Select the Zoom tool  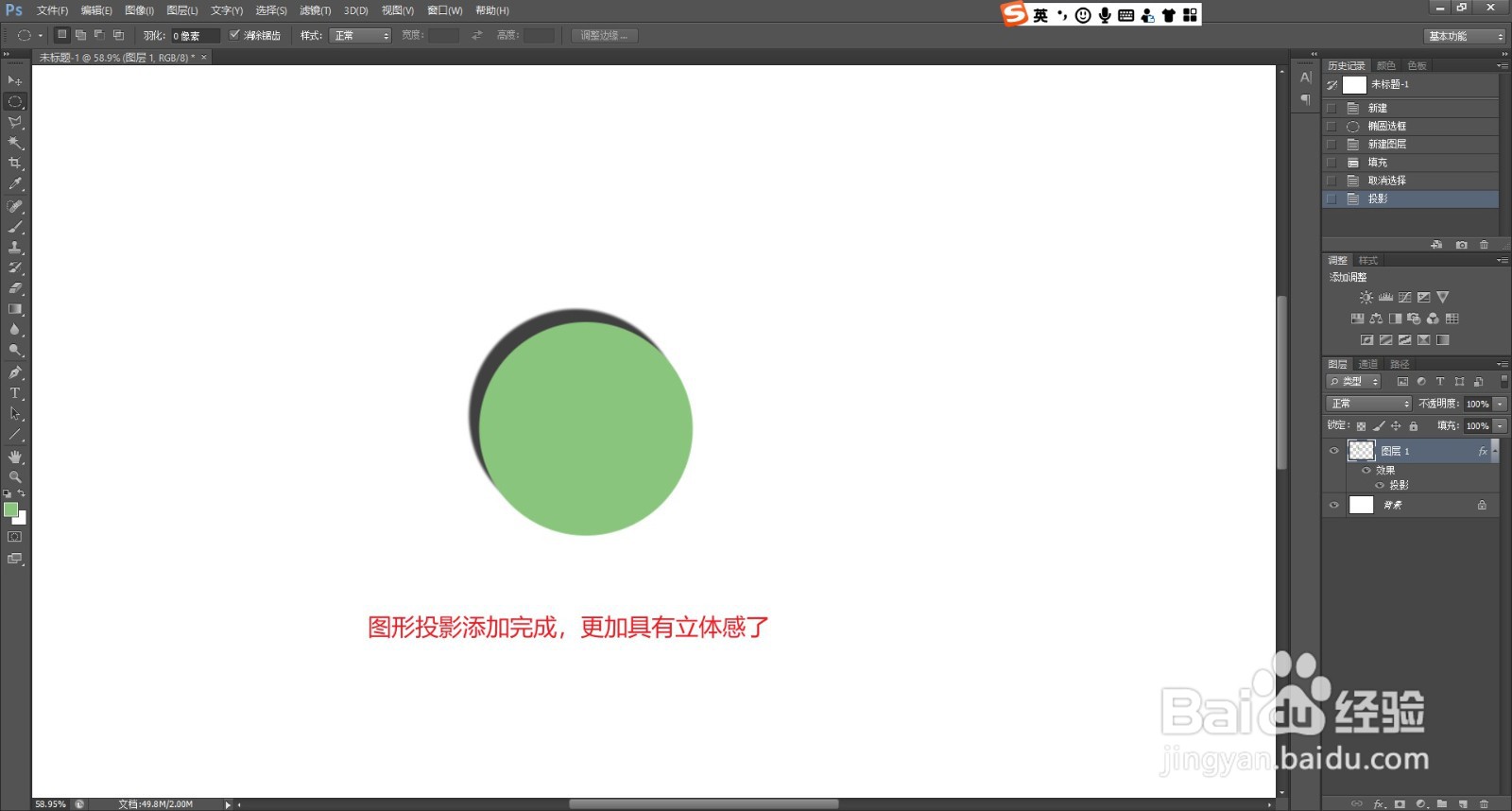click(15, 476)
